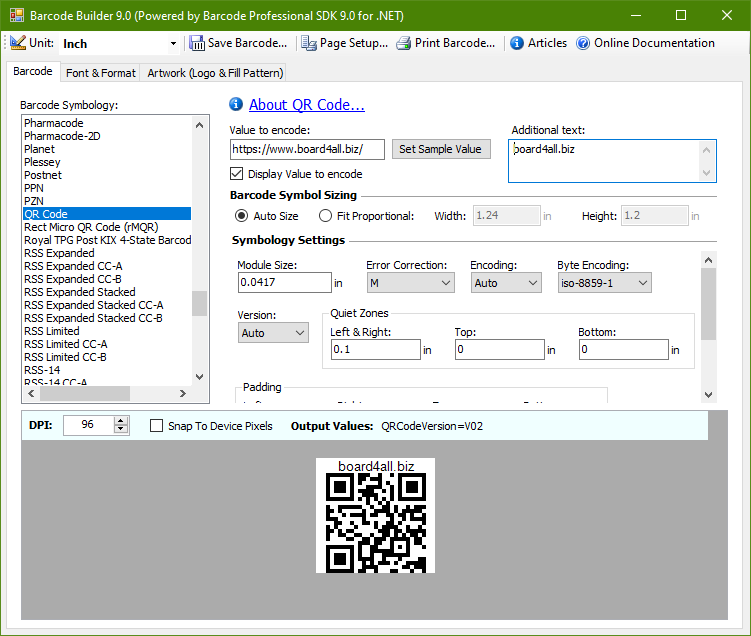Click symbology list horizontal scroll right arrow

click(x=182, y=394)
